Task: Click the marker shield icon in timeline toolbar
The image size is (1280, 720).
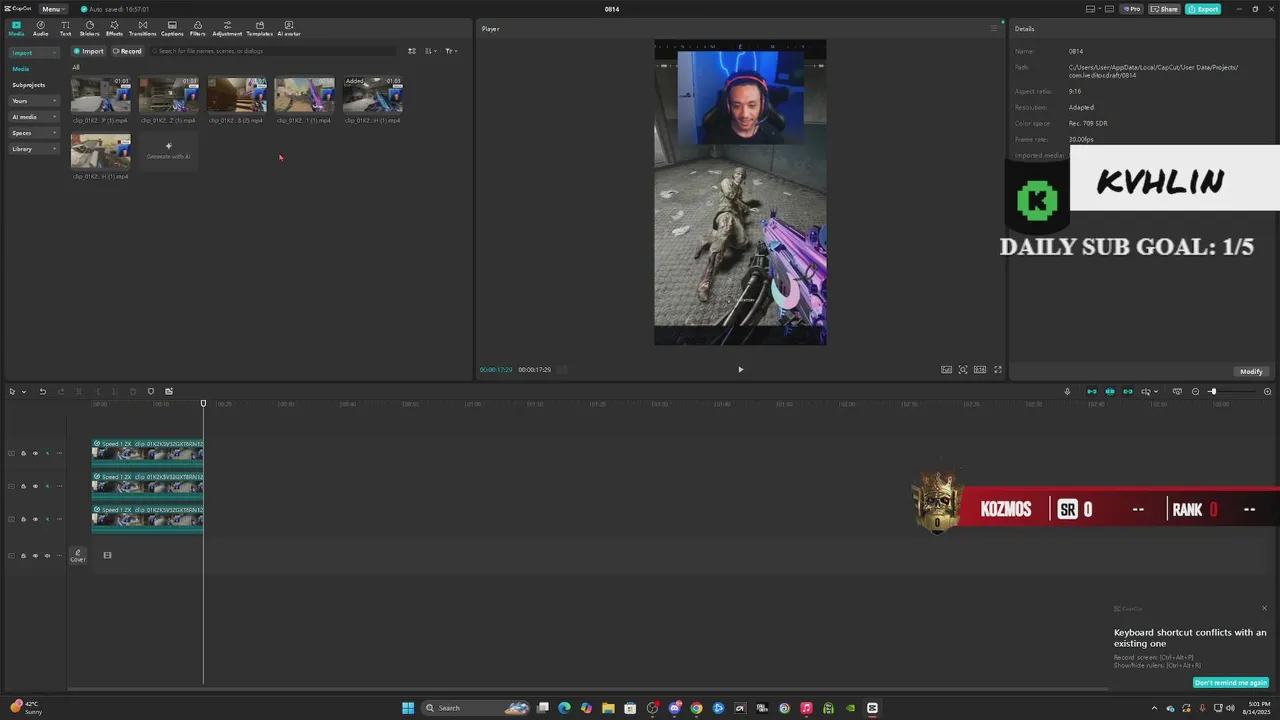Action: point(151,391)
